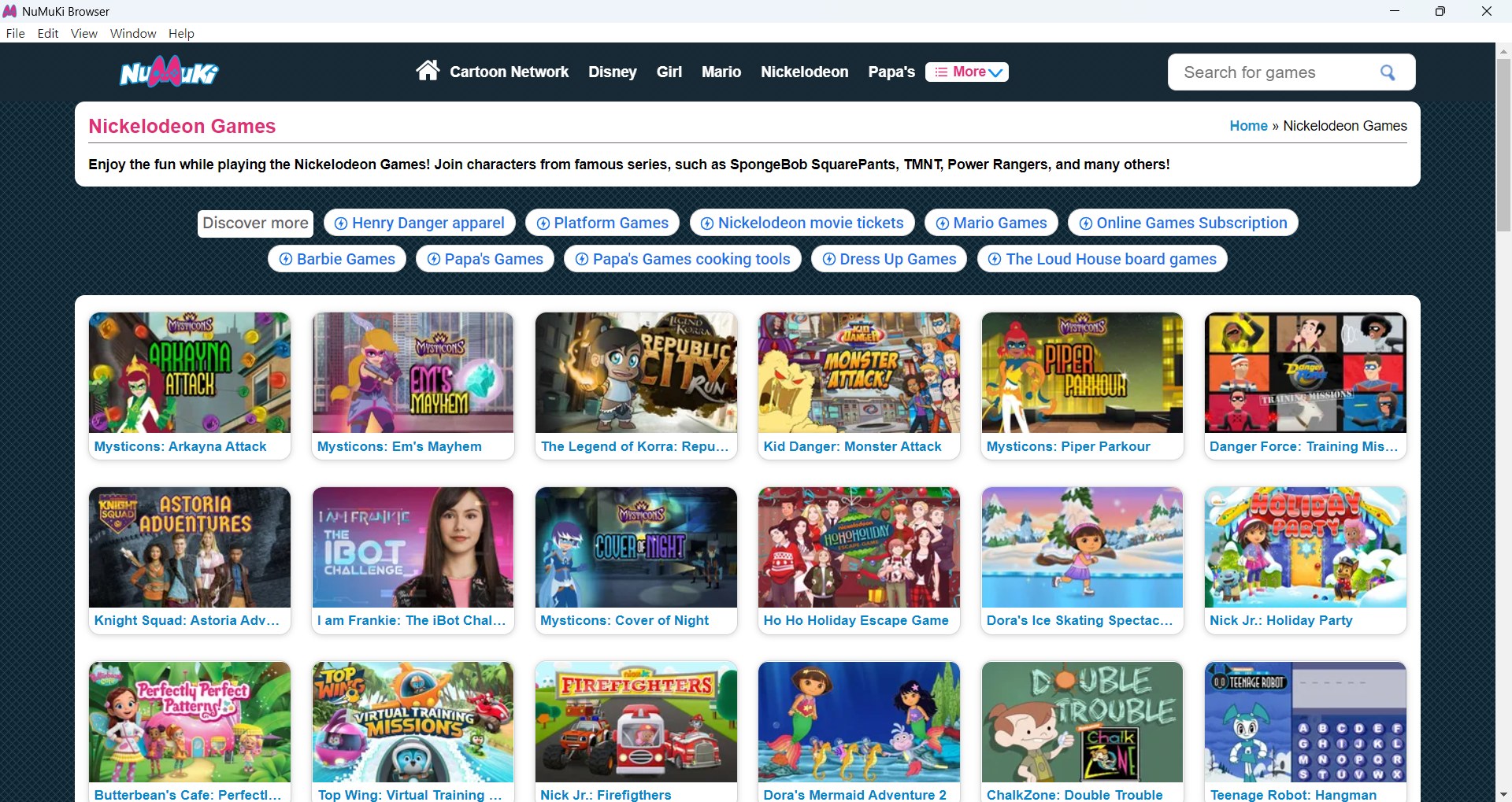This screenshot has width=1512, height=802.
Task: Open Danger Force: Training Missions thumbnail
Action: point(1306,372)
